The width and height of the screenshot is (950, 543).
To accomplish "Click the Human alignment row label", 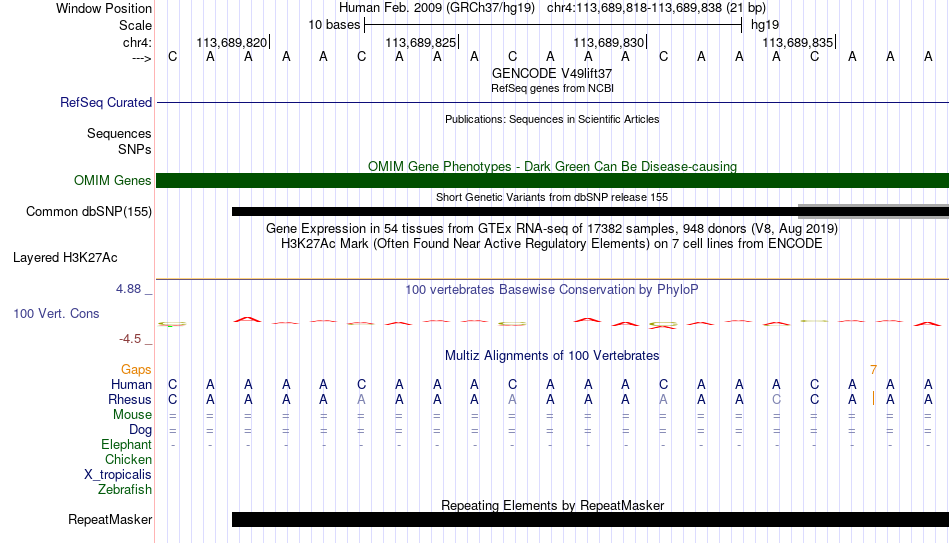I will click(x=131, y=385).
